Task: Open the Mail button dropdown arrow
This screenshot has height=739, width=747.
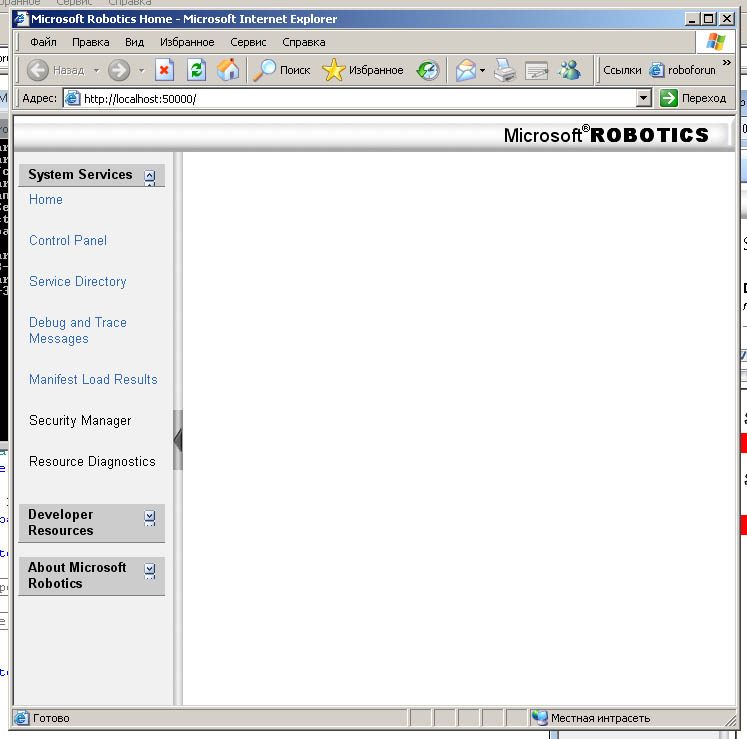Action: tap(482, 71)
